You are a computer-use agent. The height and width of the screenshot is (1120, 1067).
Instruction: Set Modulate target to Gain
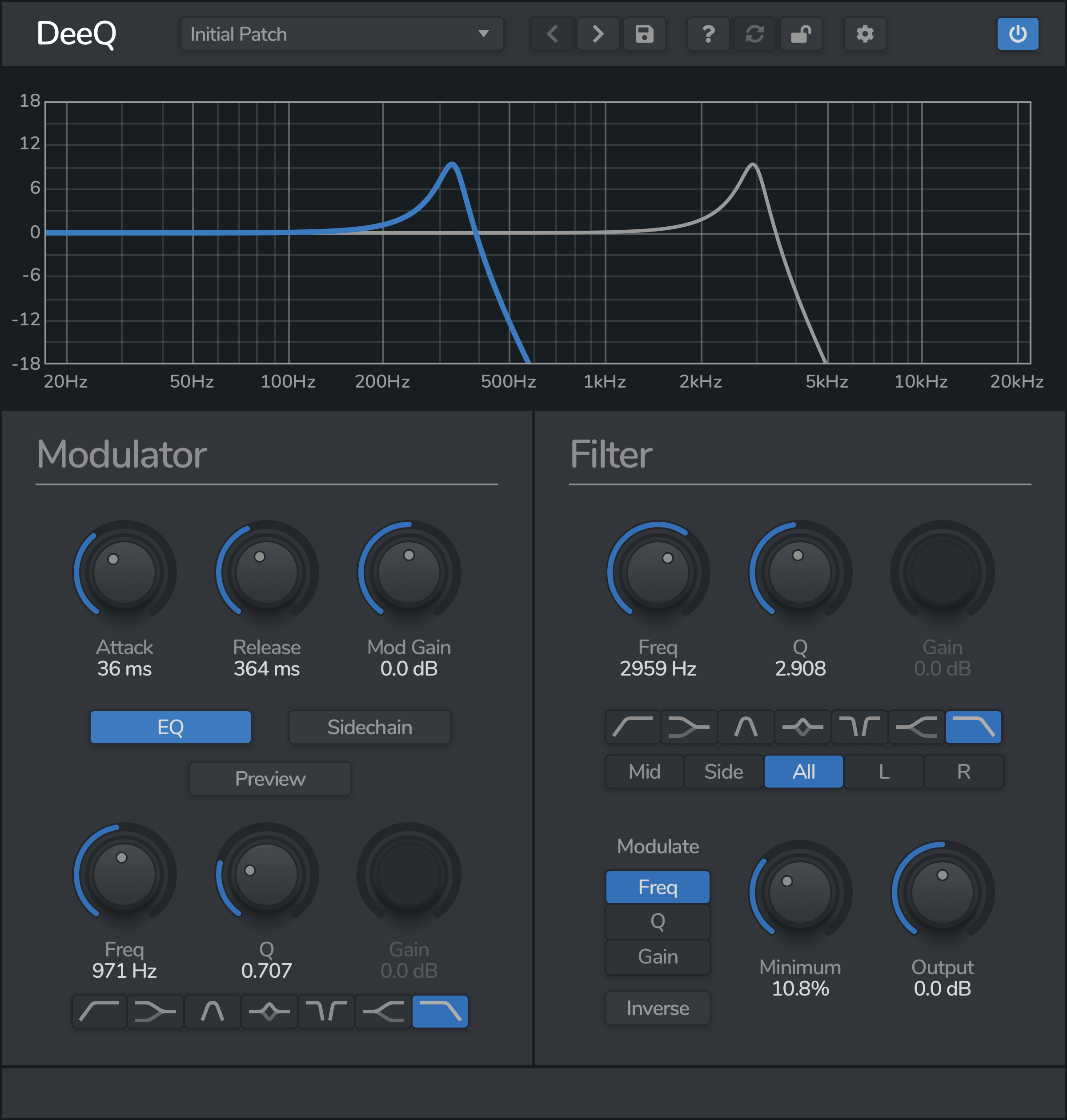pos(658,957)
